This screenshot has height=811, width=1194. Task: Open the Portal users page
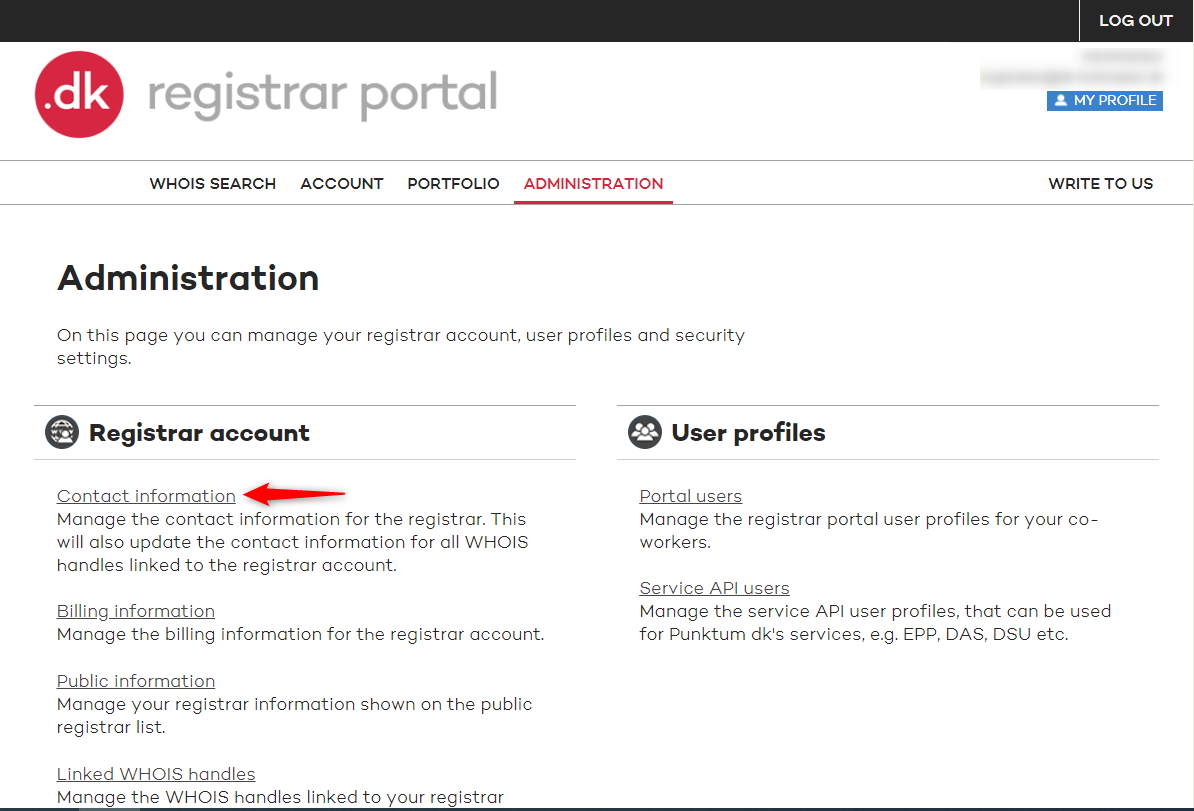coord(691,496)
